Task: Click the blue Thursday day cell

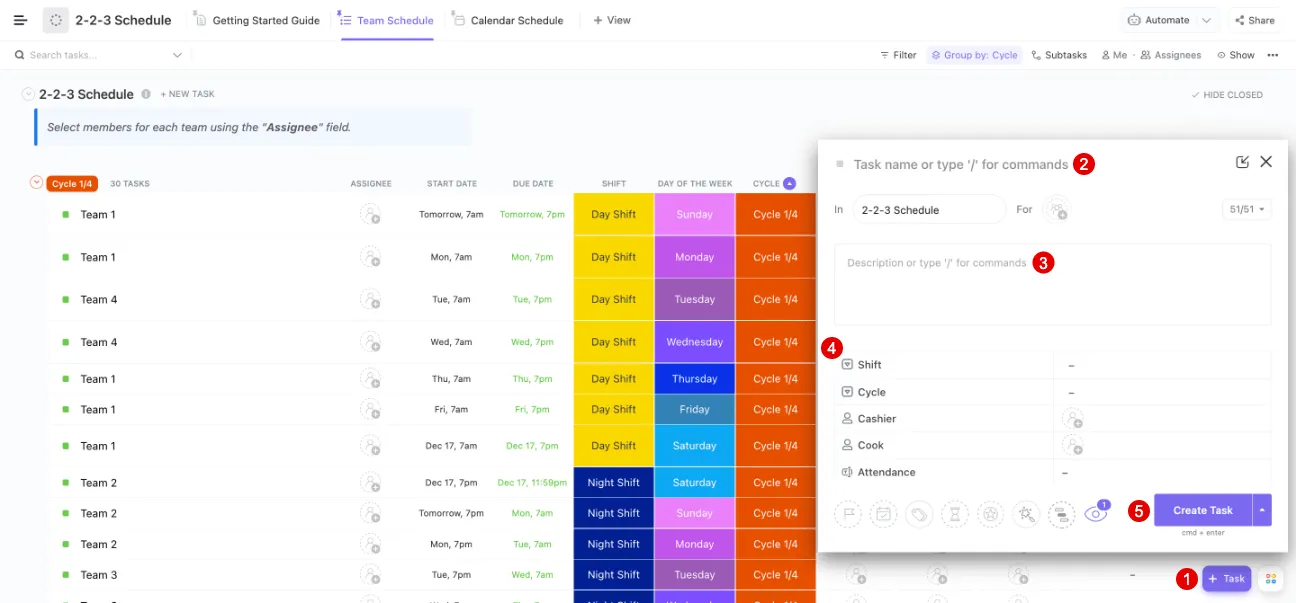Action: click(x=695, y=379)
